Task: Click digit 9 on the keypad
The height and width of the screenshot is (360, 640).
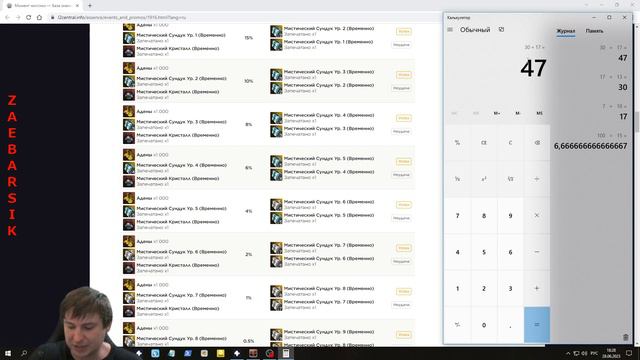Action: point(510,216)
